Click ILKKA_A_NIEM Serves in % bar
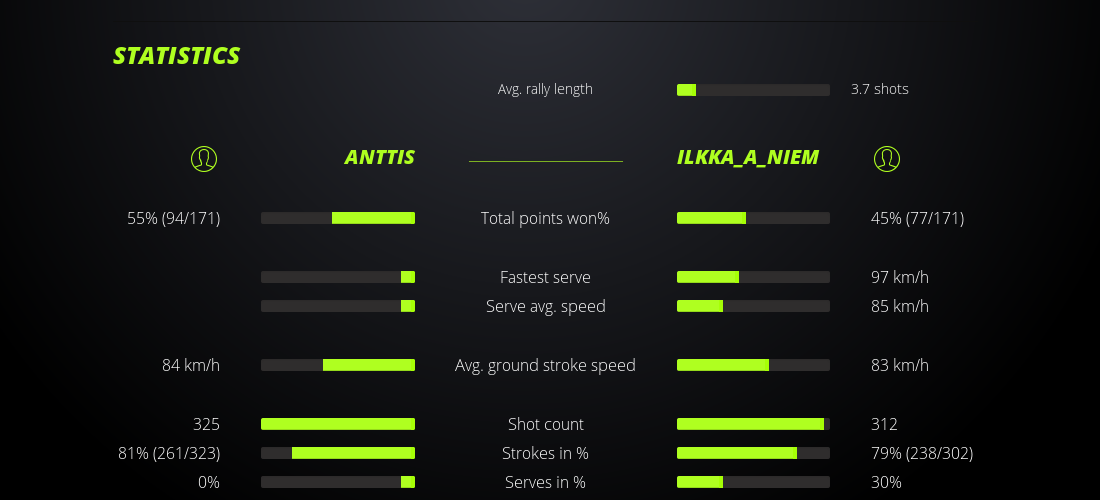Viewport: 1100px width, 500px height. pos(753,482)
